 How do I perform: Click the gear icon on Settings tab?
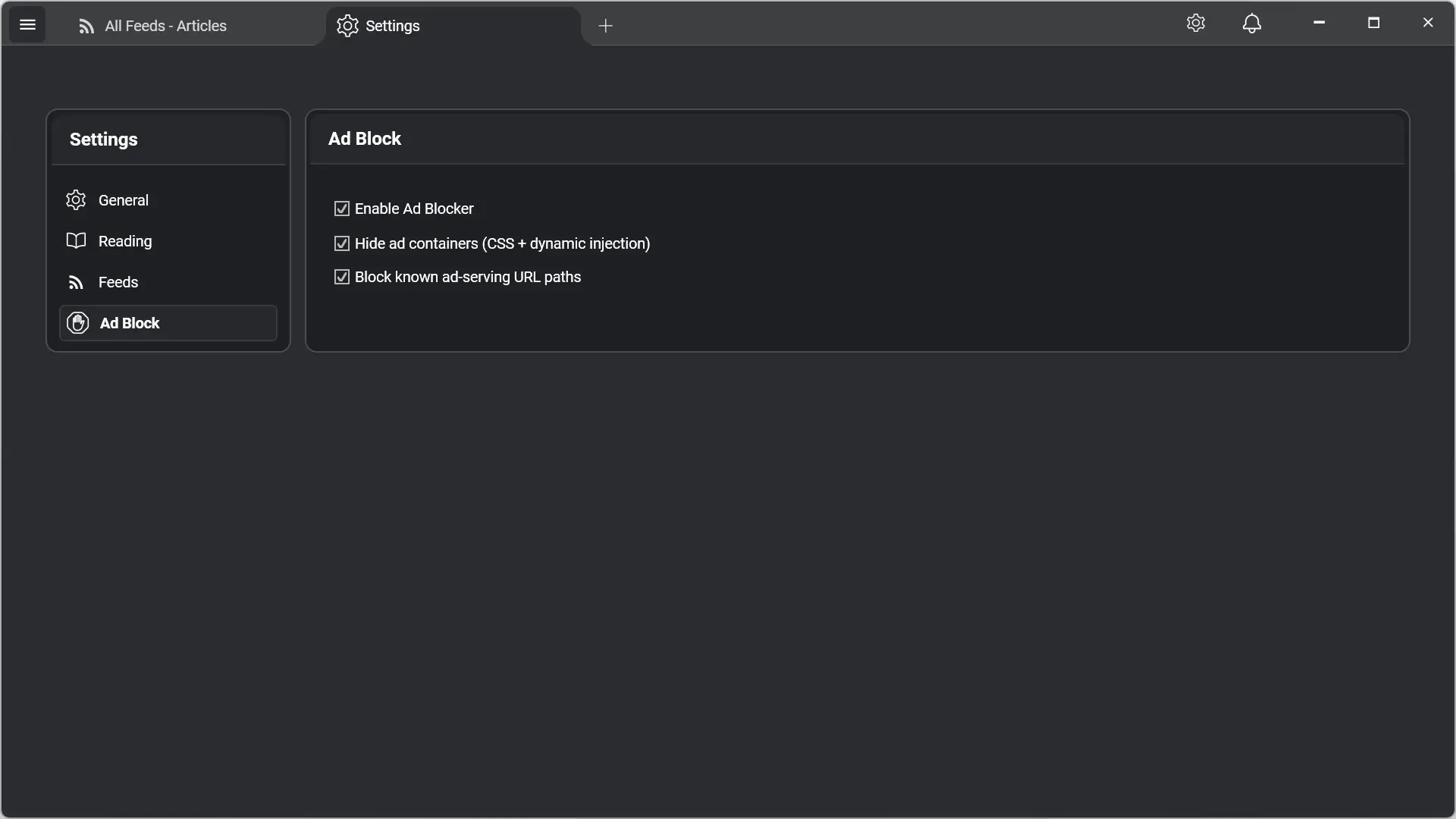(x=347, y=26)
